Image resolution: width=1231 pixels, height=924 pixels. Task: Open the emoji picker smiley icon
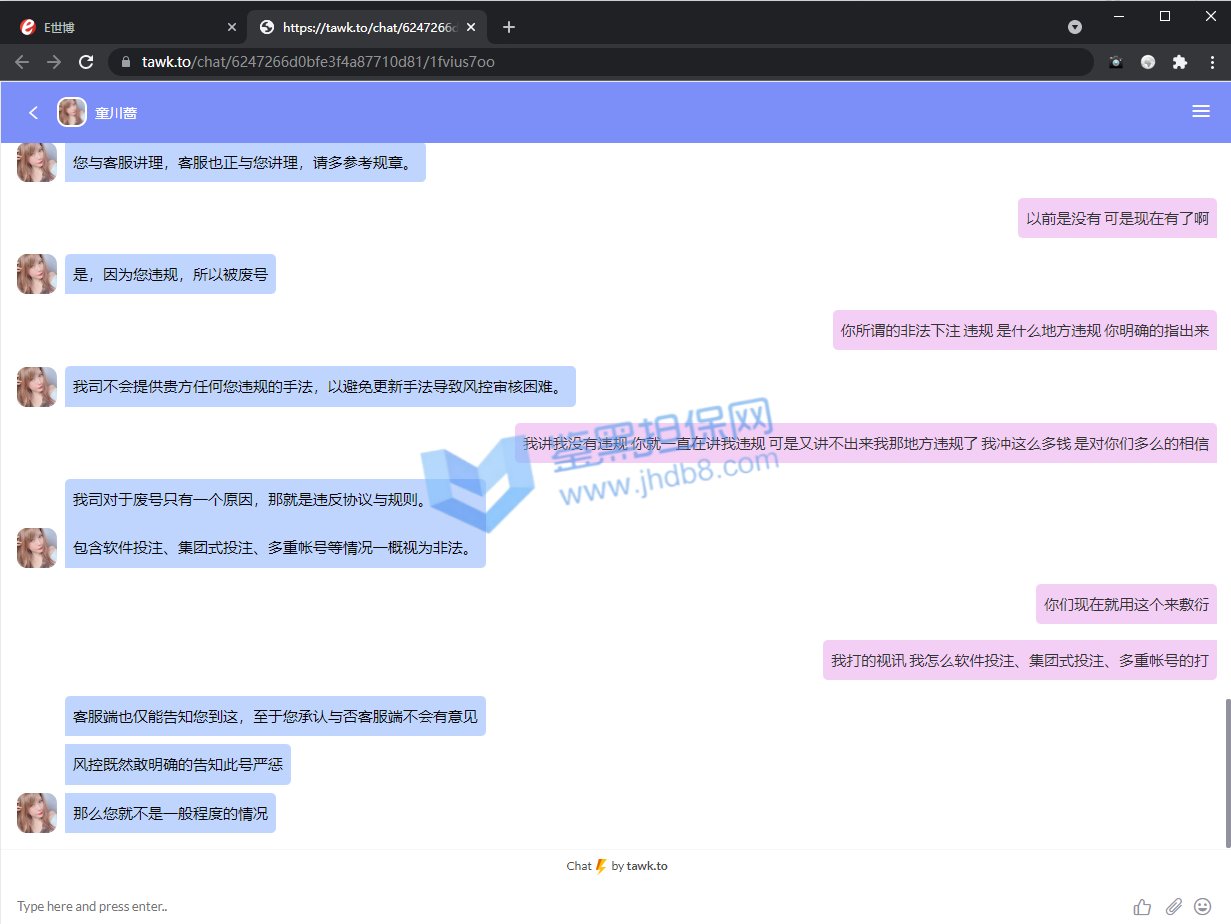tap(1203, 907)
